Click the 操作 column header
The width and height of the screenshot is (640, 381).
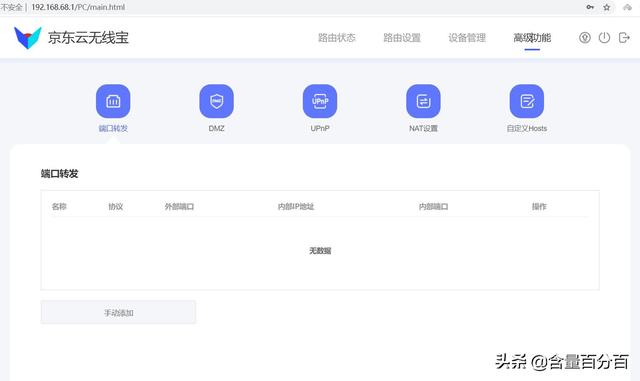(x=539, y=206)
